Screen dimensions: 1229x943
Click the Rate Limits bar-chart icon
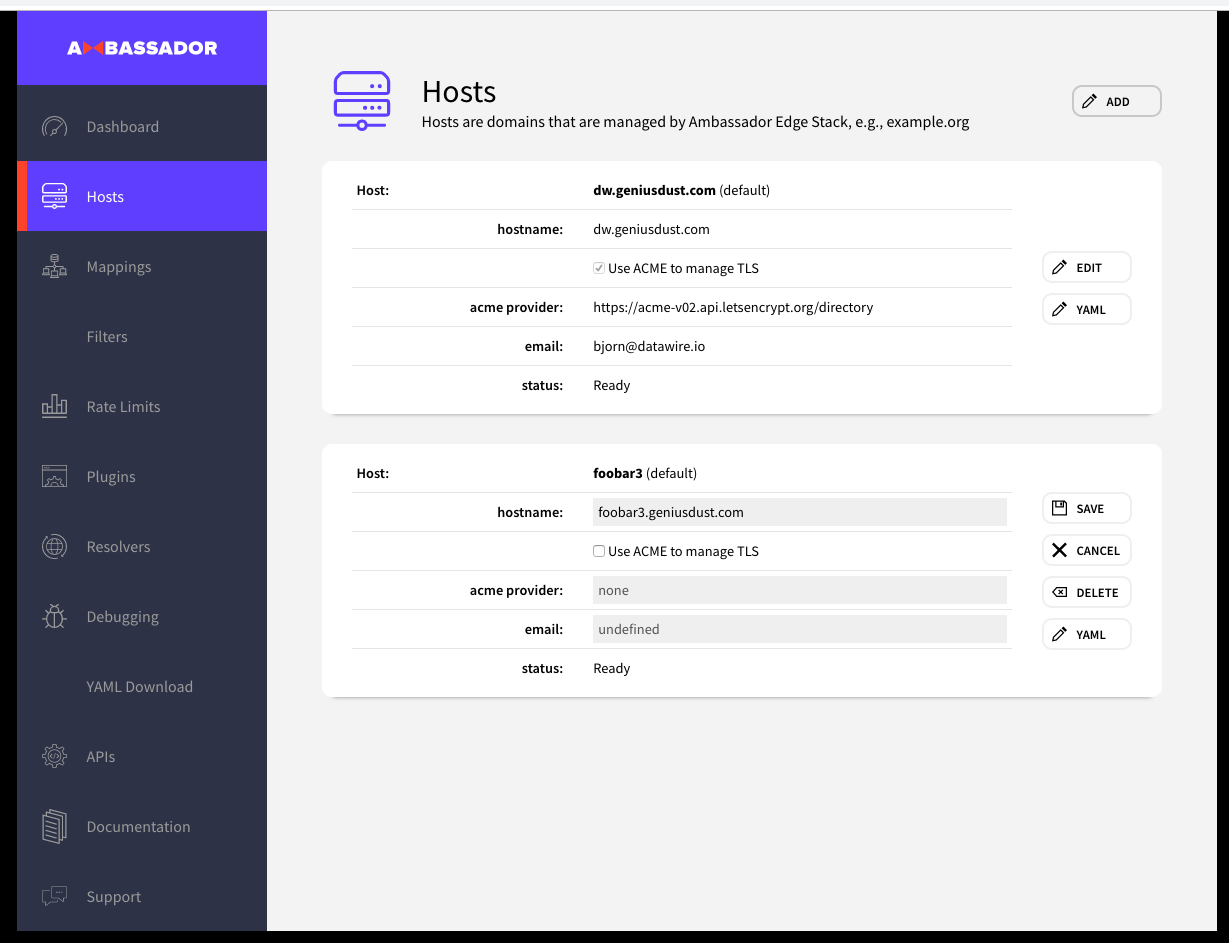[x=54, y=406]
